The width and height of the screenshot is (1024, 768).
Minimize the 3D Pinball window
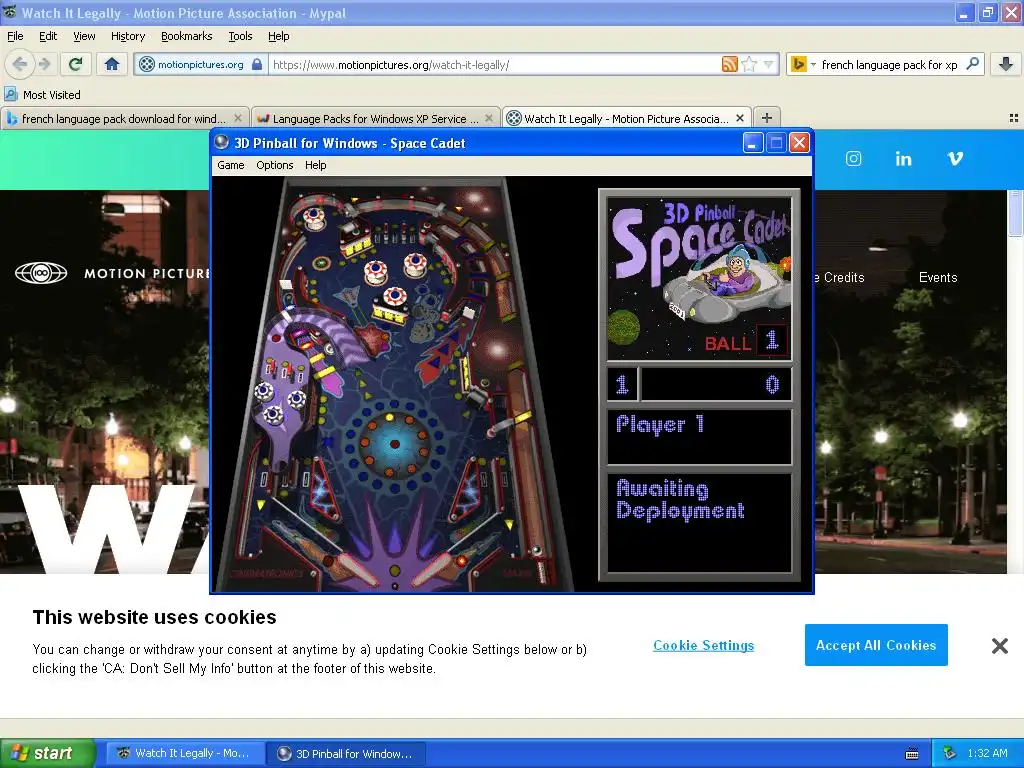pos(753,142)
